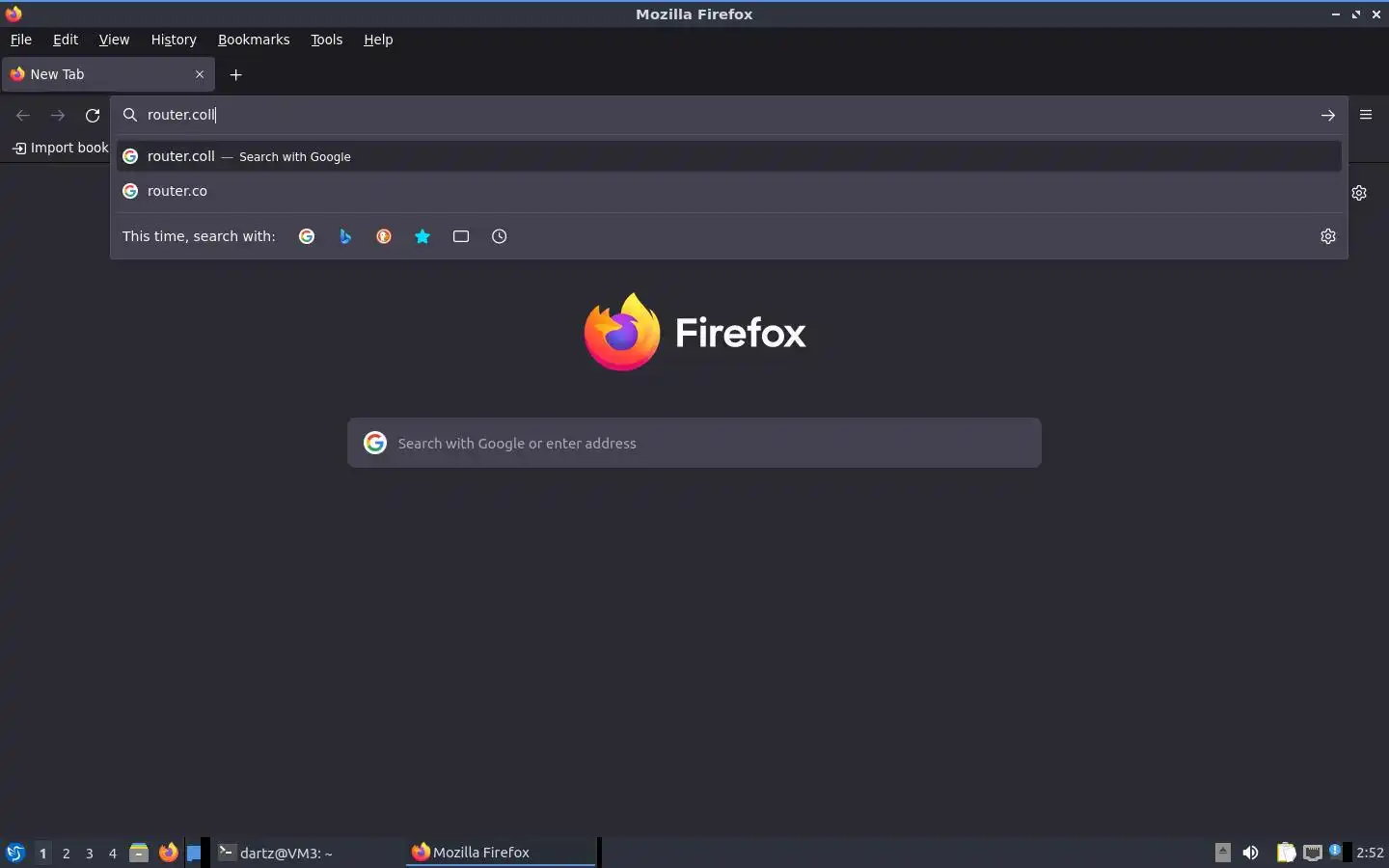Screen dimensions: 1389x868
Task: Search this time with DuckDuckGo icon
Action: click(384, 236)
